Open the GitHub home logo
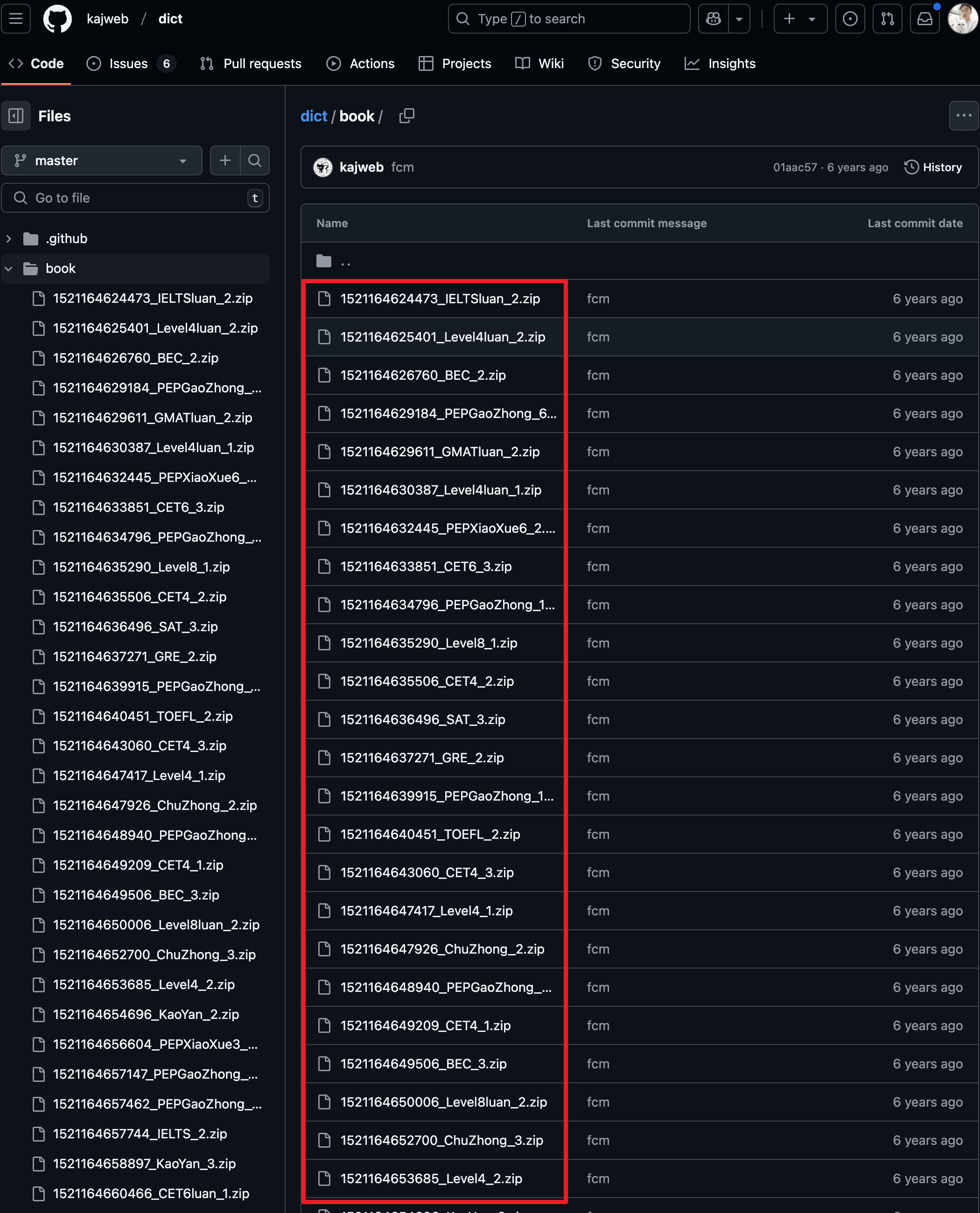980x1213 pixels. [x=57, y=19]
